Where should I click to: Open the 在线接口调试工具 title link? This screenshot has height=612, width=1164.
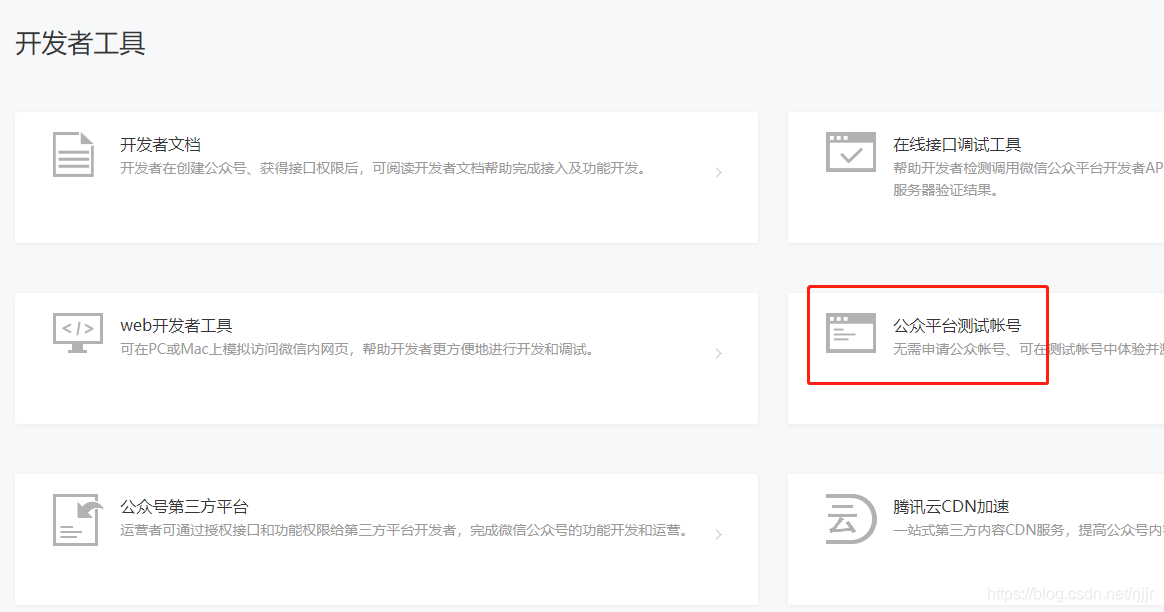pyautogui.click(x=957, y=144)
